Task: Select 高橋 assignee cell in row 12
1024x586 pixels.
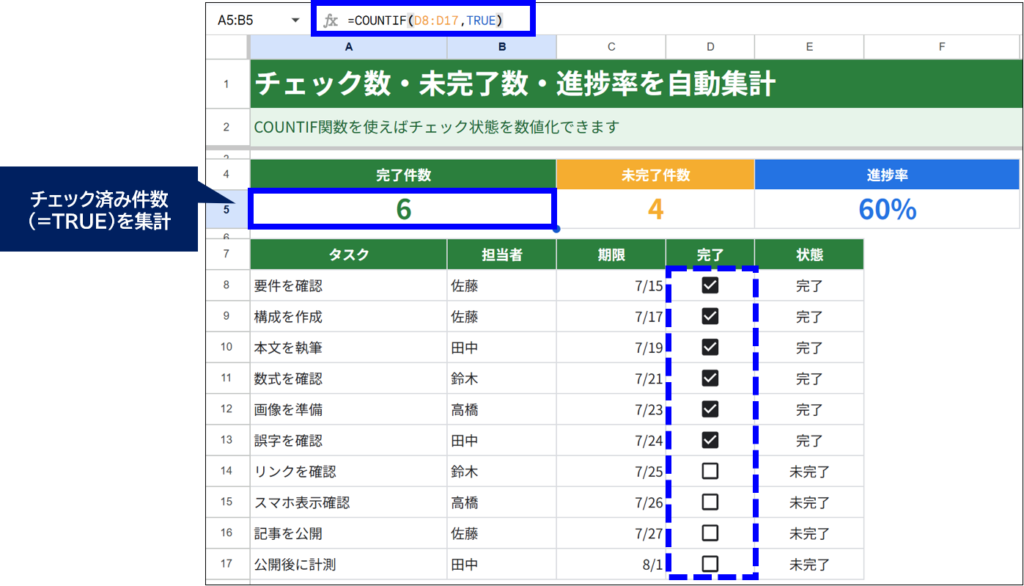Action: pyautogui.click(x=502, y=409)
